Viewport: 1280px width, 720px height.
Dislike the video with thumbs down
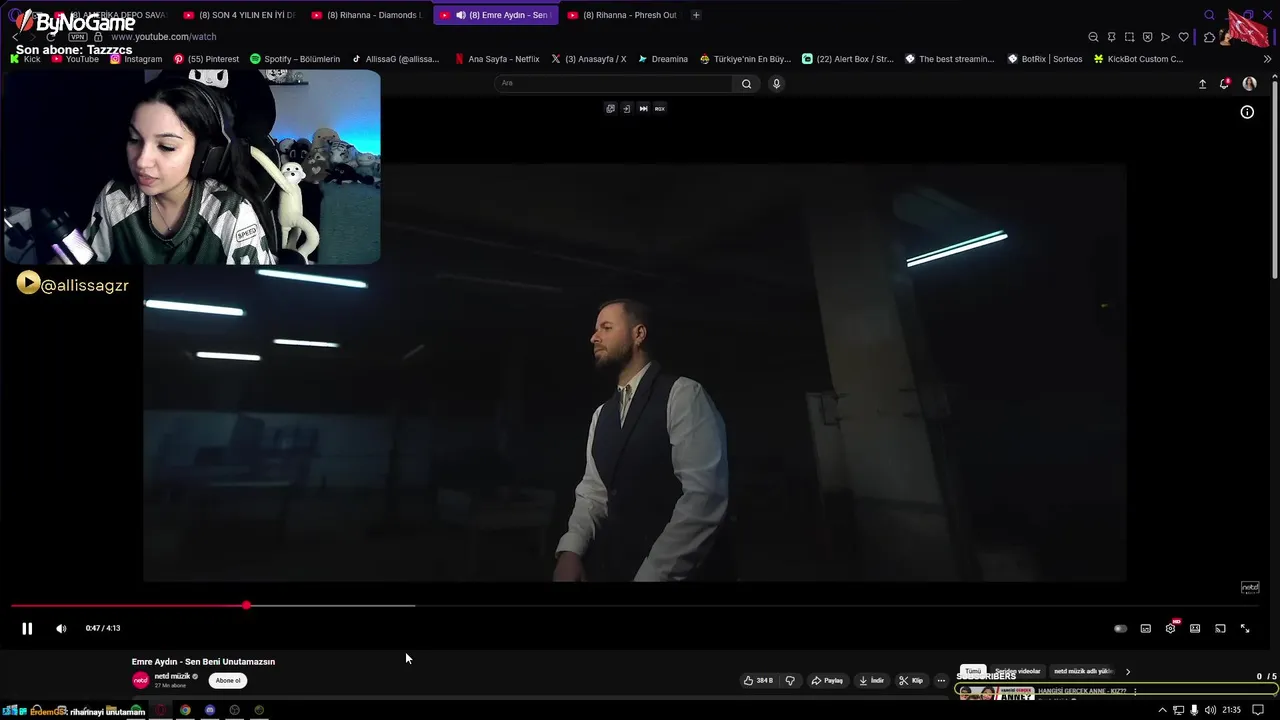(790, 681)
